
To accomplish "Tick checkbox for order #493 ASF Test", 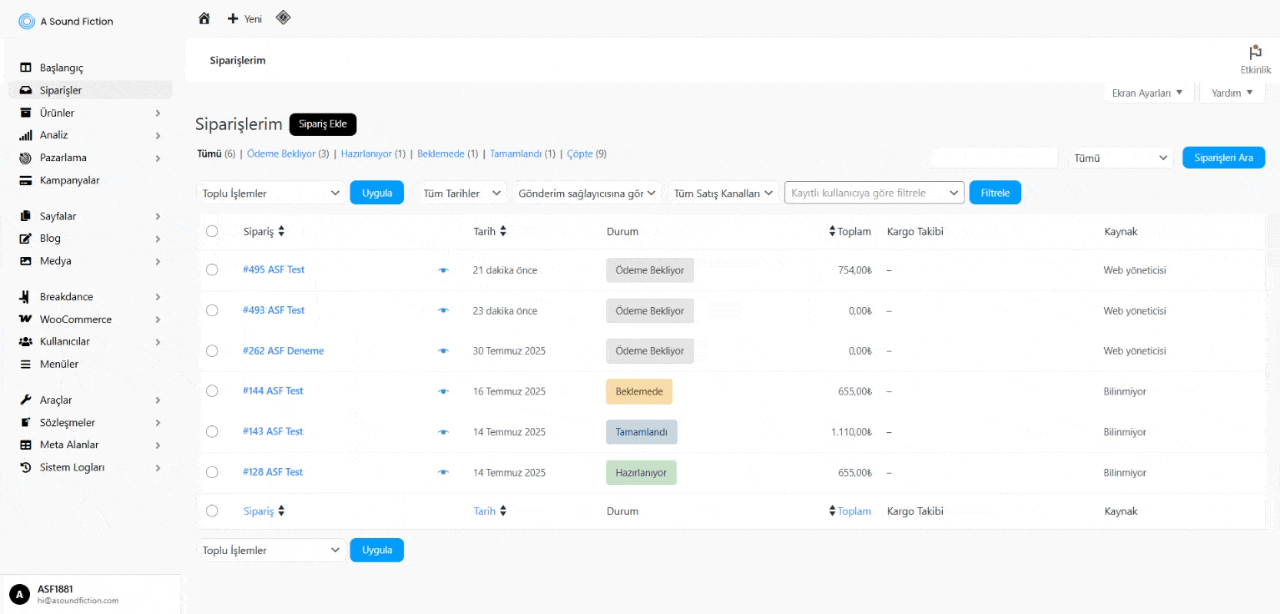I will (212, 310).
